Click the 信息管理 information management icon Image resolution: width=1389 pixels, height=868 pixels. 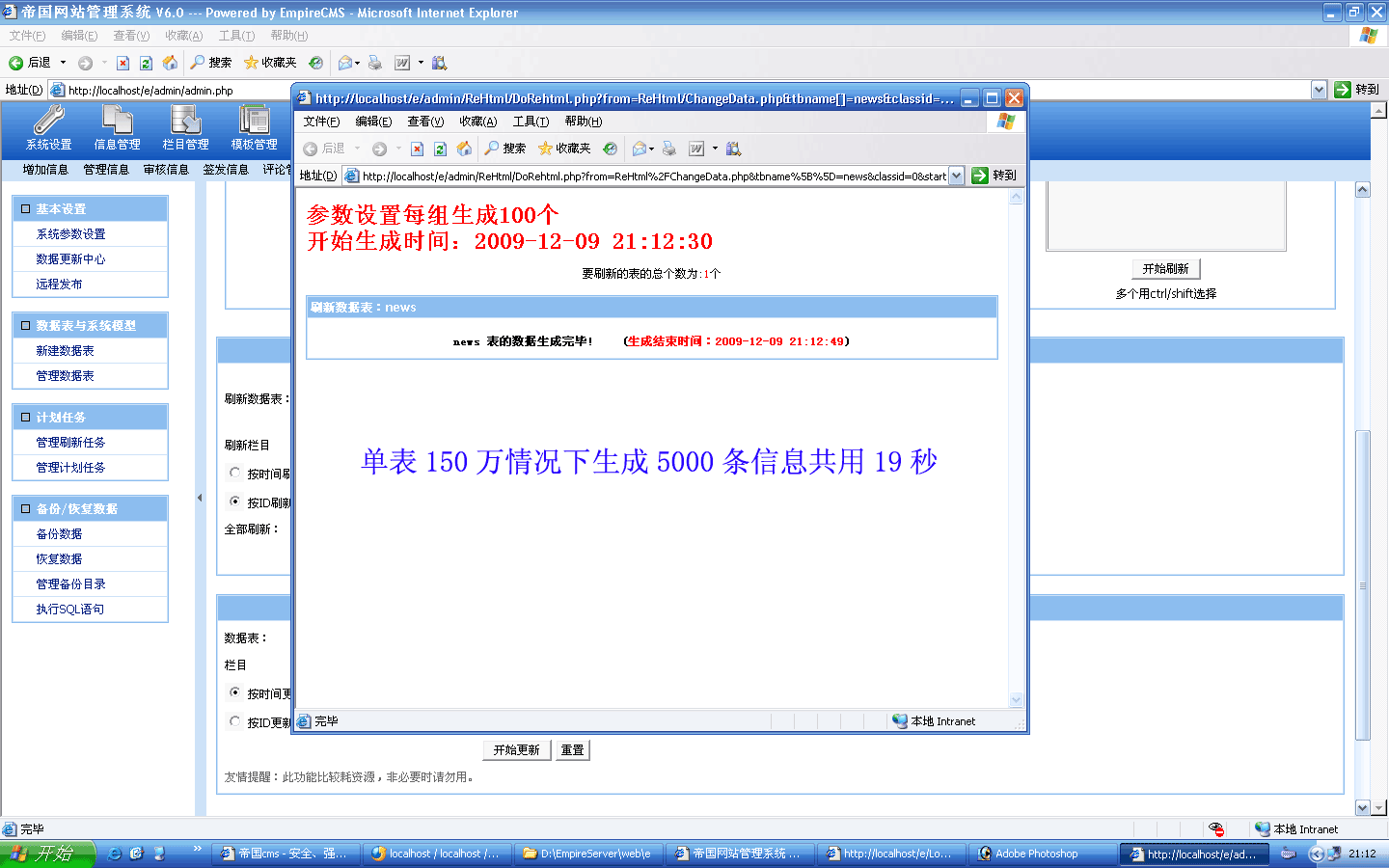click(117, 127)
